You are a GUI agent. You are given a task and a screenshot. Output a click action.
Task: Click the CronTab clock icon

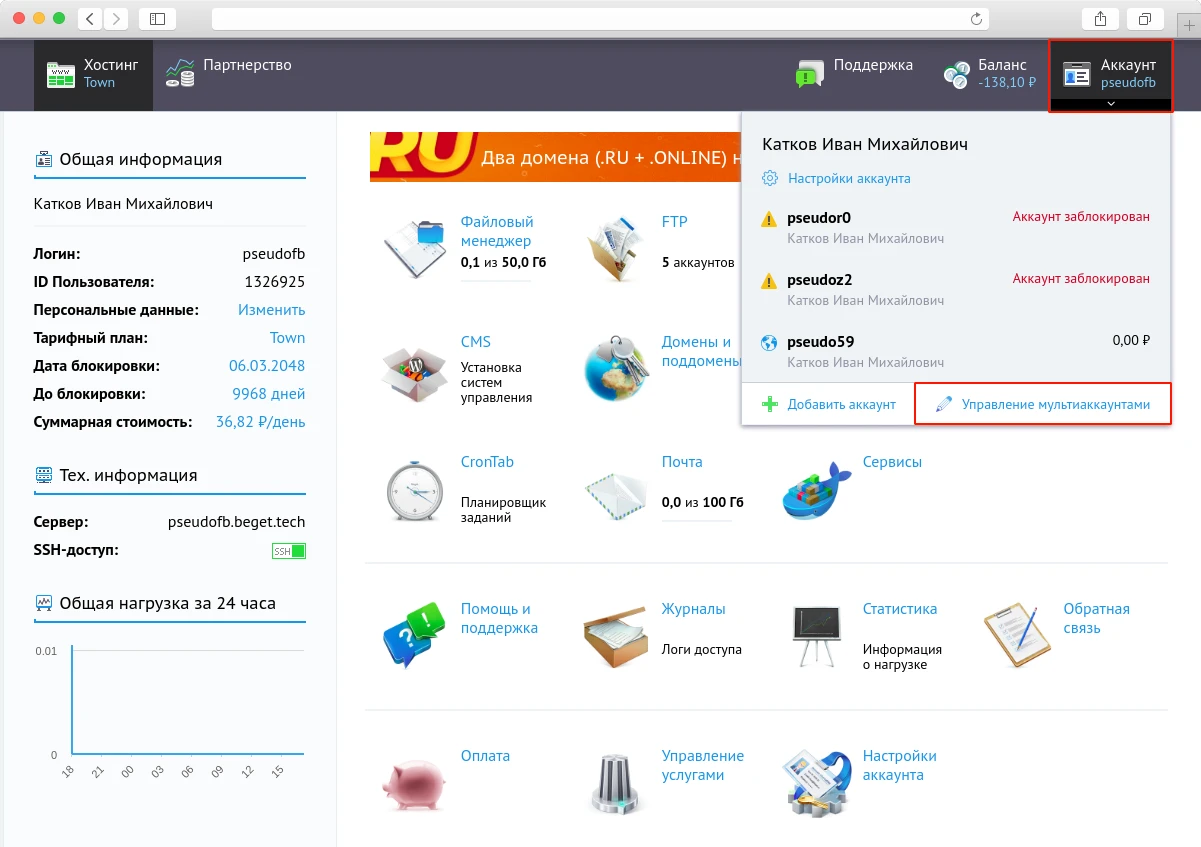click(x=414, y=489)
